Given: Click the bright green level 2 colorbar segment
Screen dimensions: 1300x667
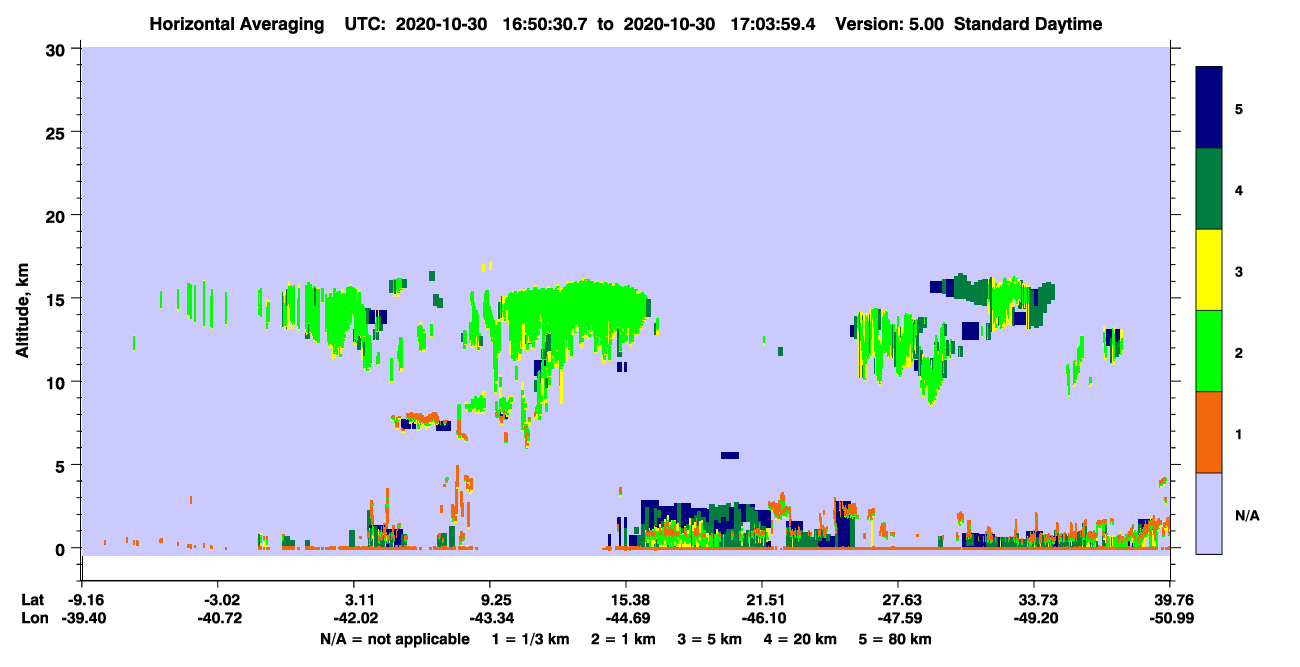Looking at the screenshot, I should tap(1209, 351).
